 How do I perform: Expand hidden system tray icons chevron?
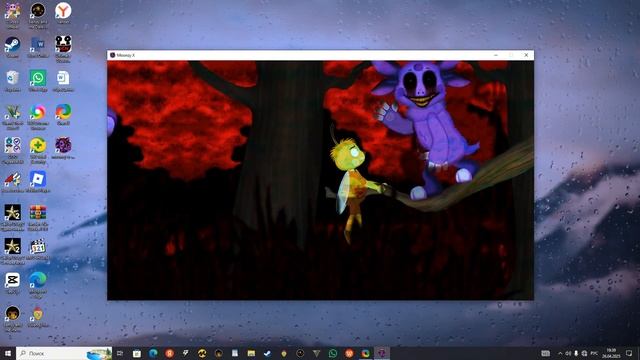pyautogui.click(x=560, y=353)
